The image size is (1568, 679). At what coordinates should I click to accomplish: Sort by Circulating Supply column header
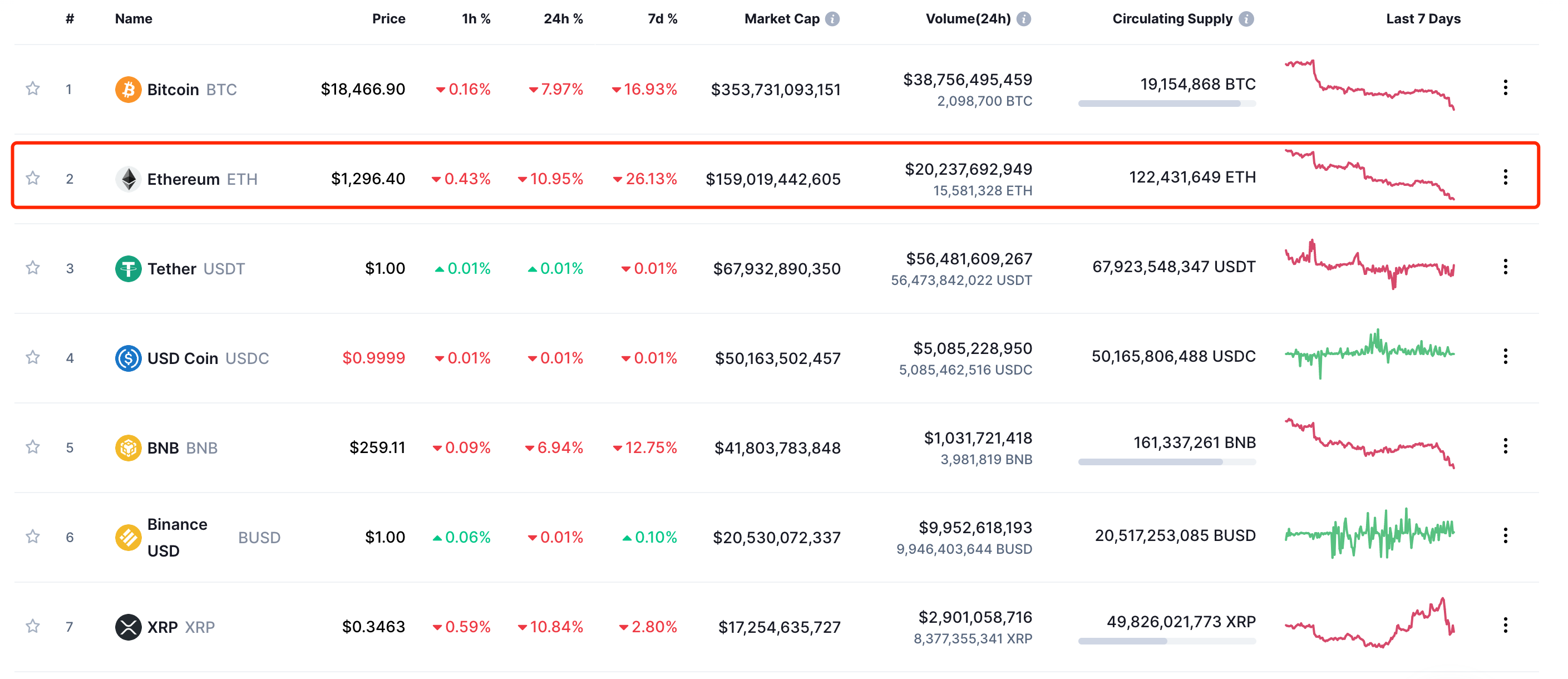[1172, 19]
